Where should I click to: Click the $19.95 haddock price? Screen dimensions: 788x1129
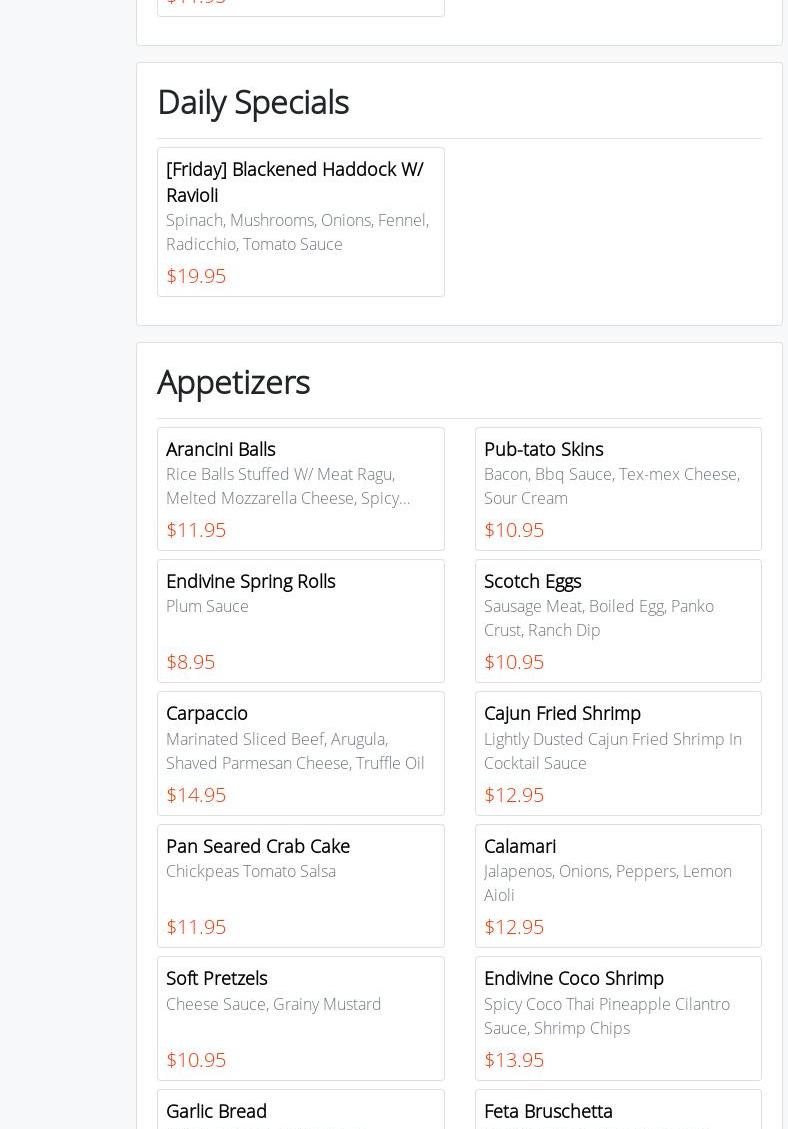[x=196, y=276]
